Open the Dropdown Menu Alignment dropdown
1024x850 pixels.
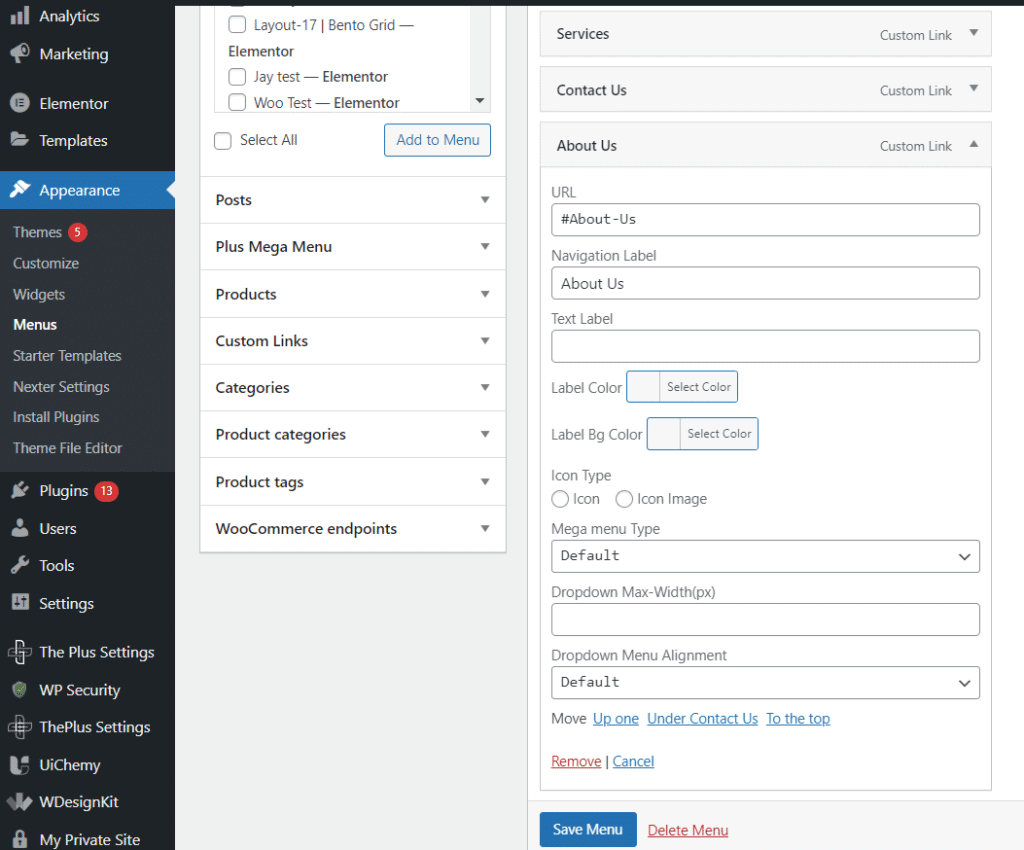click(x=765, y=682)
